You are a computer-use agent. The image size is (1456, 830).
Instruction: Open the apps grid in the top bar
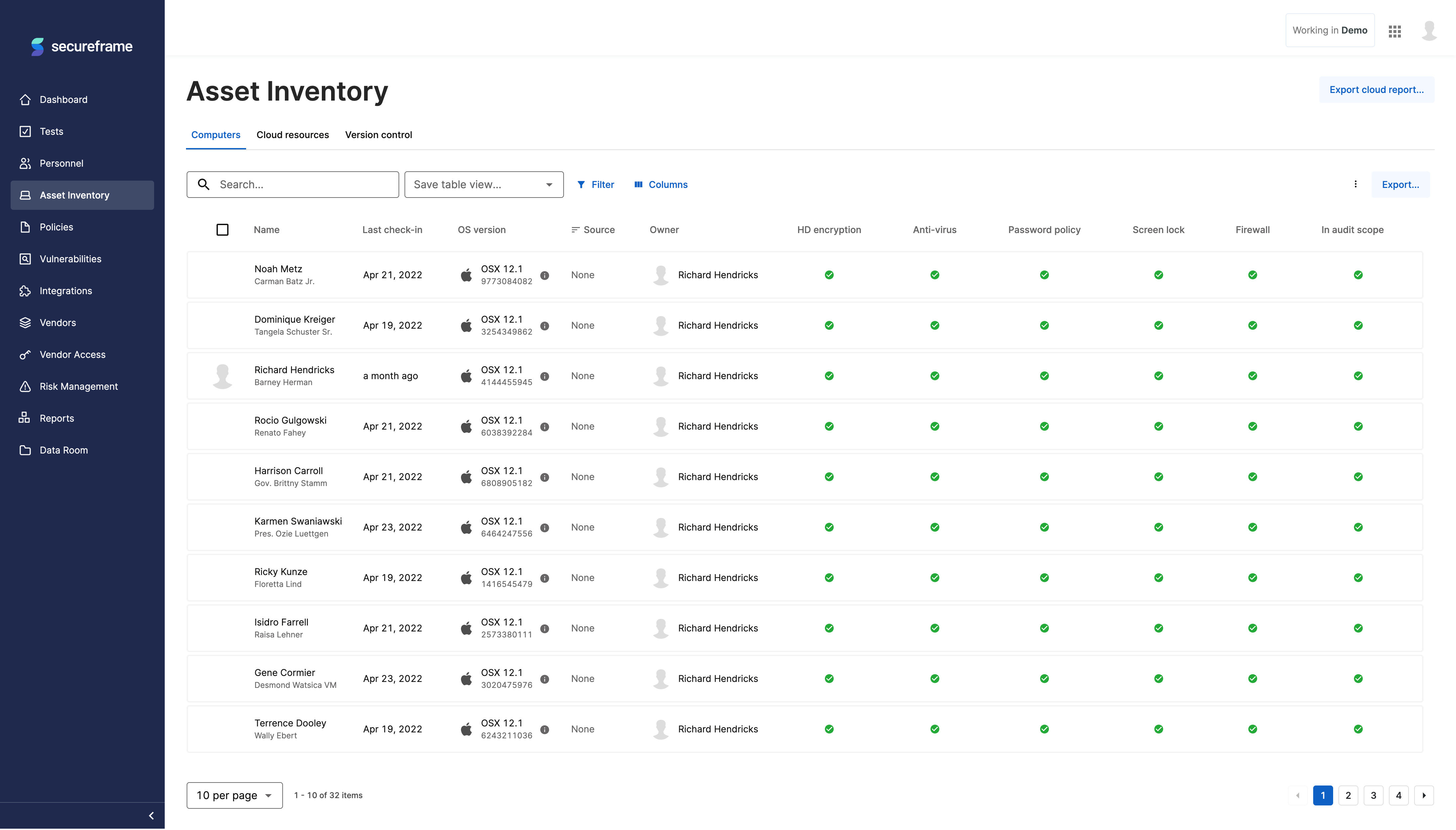[x=1395, y=31]
